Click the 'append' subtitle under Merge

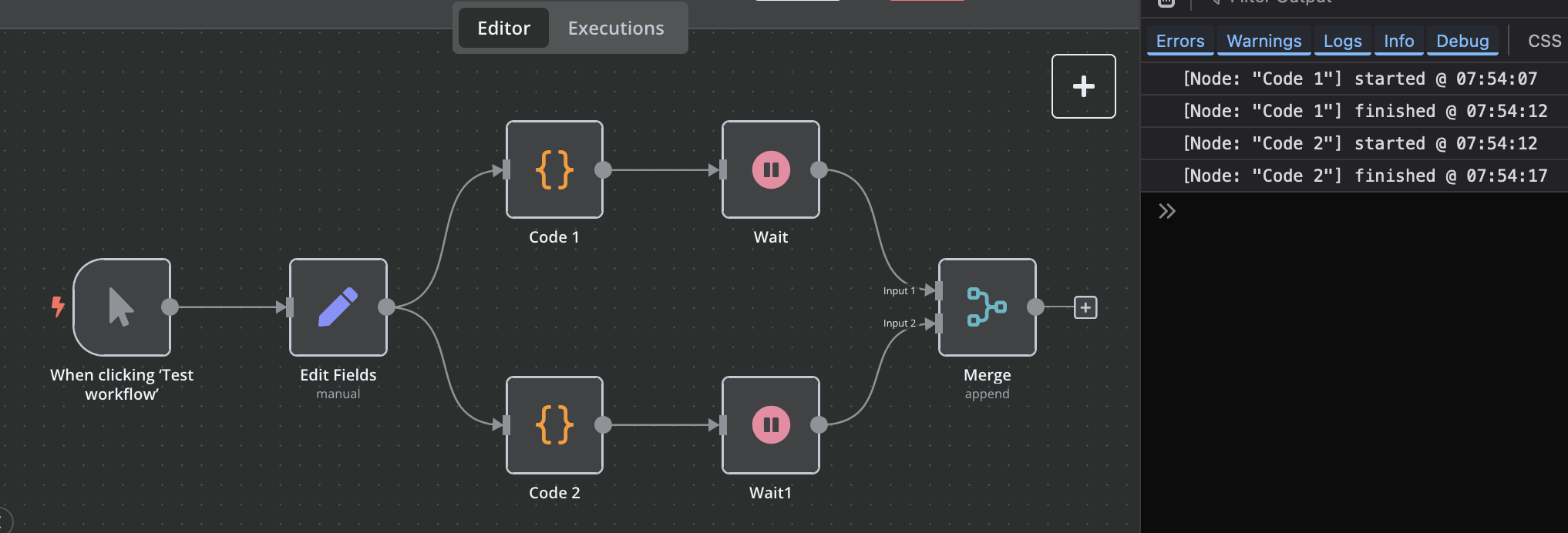[x=987, y=394]
